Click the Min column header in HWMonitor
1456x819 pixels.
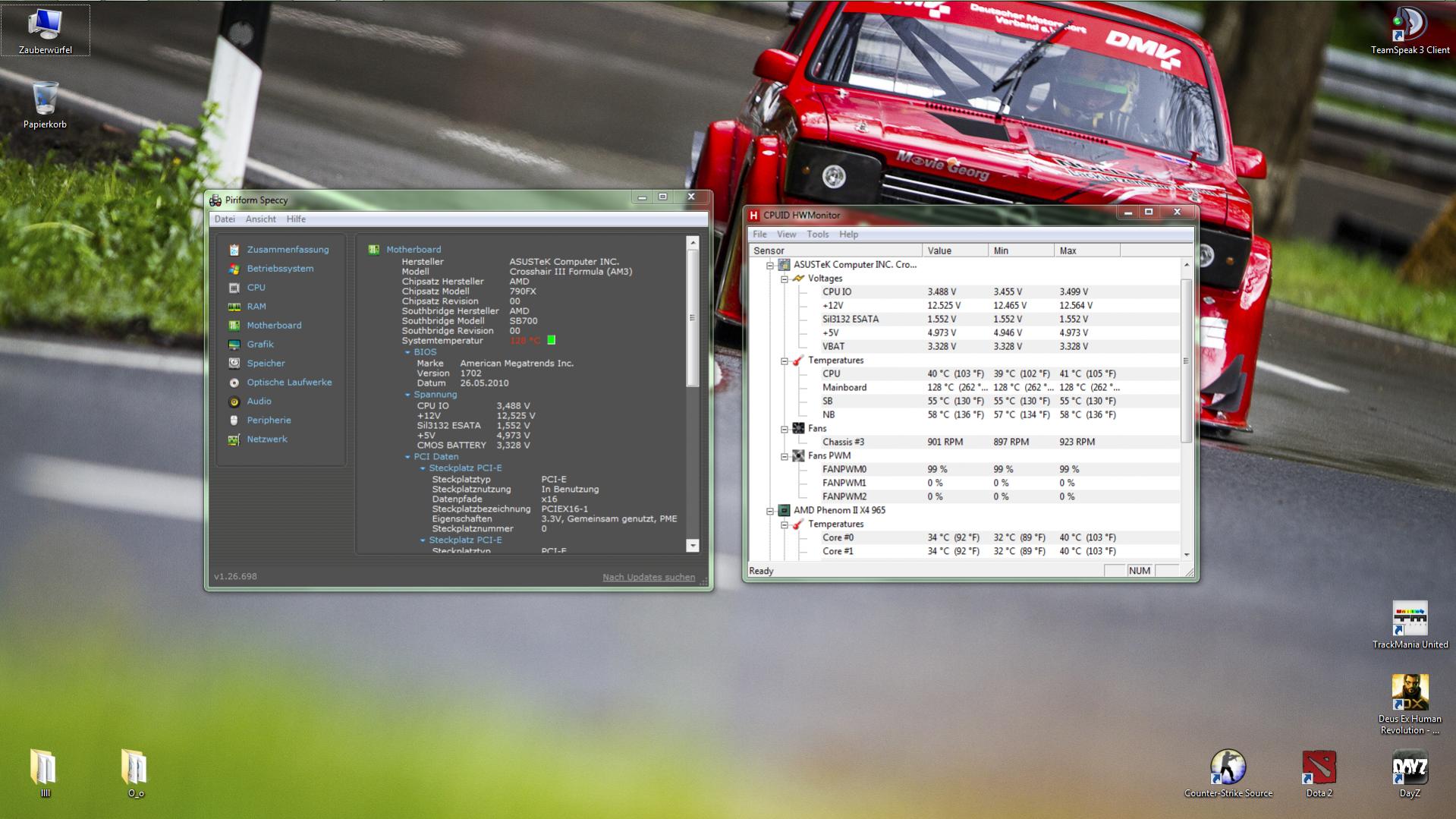point(1021,250)
